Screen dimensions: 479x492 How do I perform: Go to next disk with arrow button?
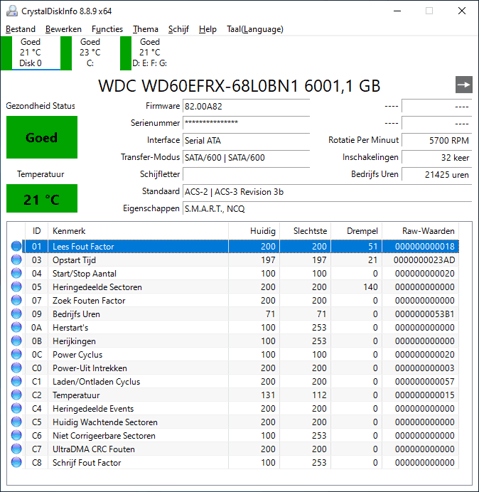click(x=464, y=85)
